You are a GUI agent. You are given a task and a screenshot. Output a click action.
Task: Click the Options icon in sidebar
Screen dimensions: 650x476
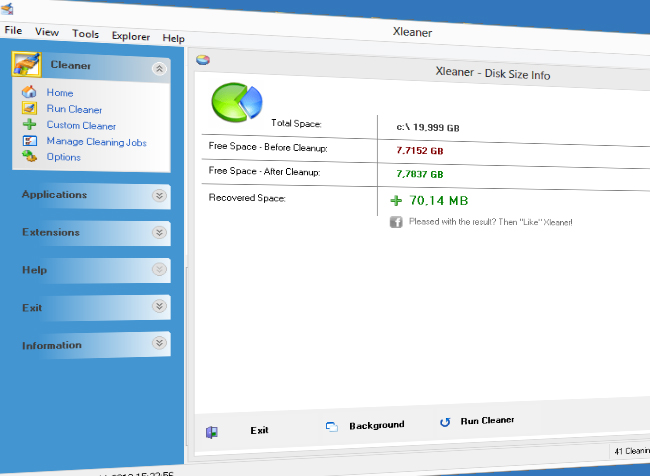(28, 157)
